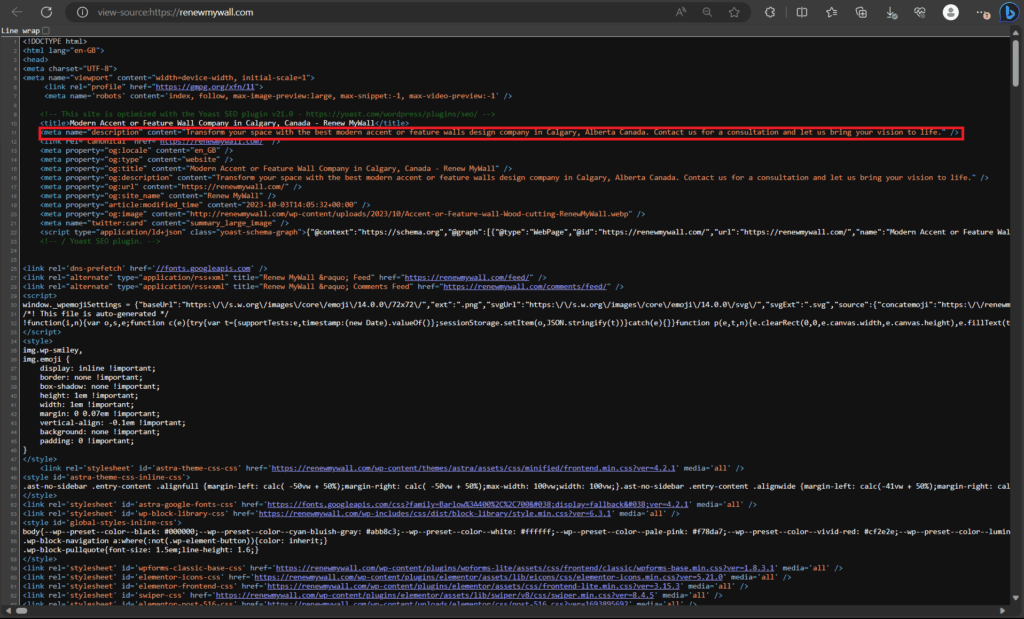Click vertical scrollbar down arrow
This screenshot has height=619, width=1024.
coord(1016,597)
